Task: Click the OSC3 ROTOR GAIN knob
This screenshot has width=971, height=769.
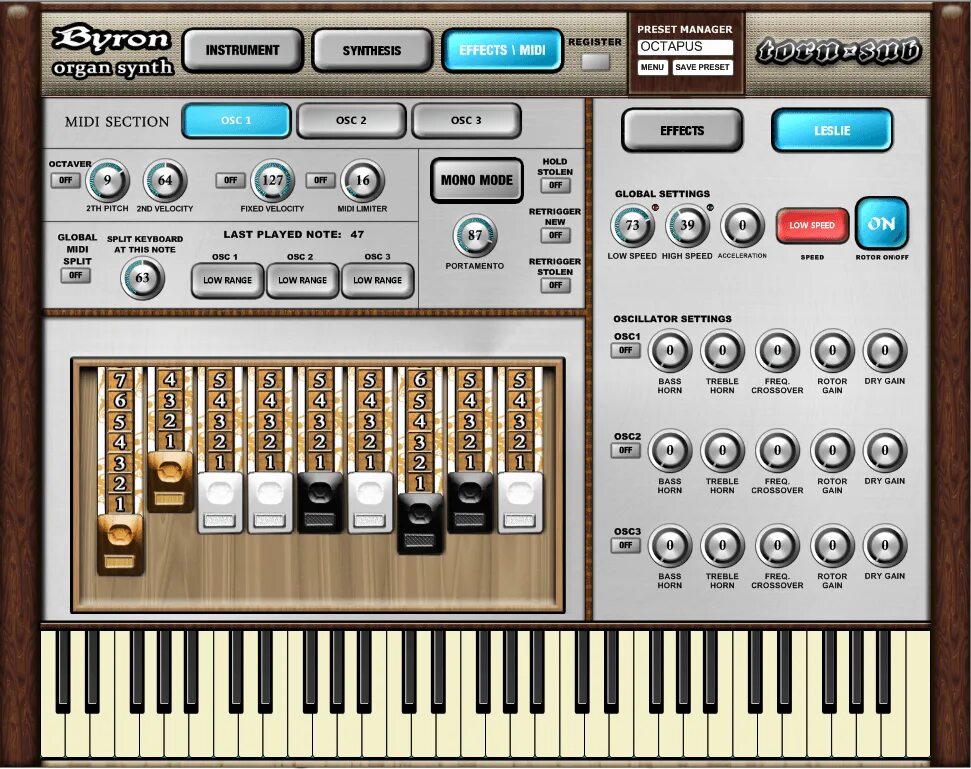Action: [832, 546]
